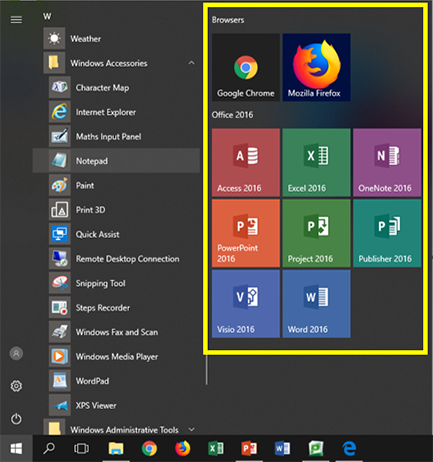This screenshot has height=462, width=433.
Task: Click the app list scrollbar
Action: [207, 369]
